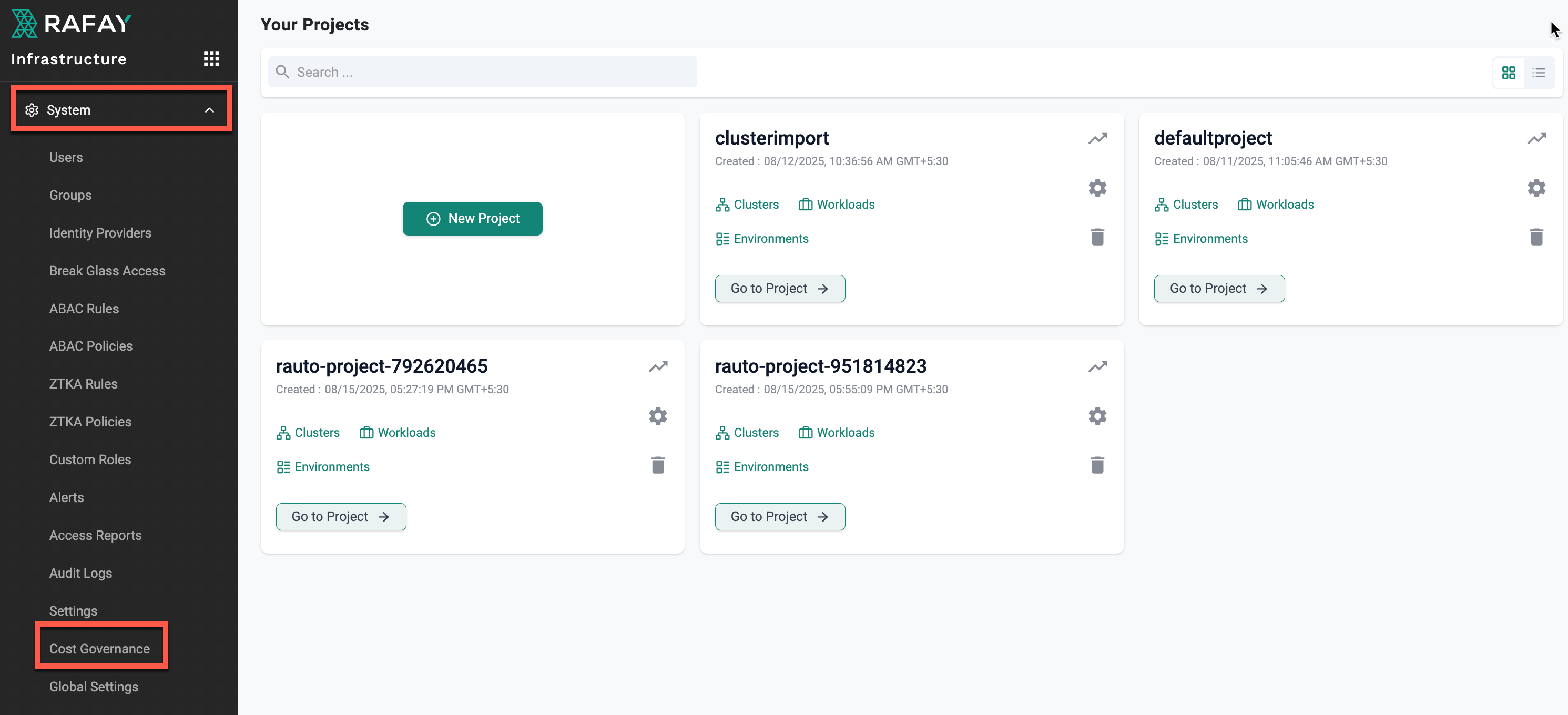The height and width of the screenshot is (715, 1568).
Task: Open settings gear for clusterimport project
Action: pyautogui.click(x=1097, y=188)
